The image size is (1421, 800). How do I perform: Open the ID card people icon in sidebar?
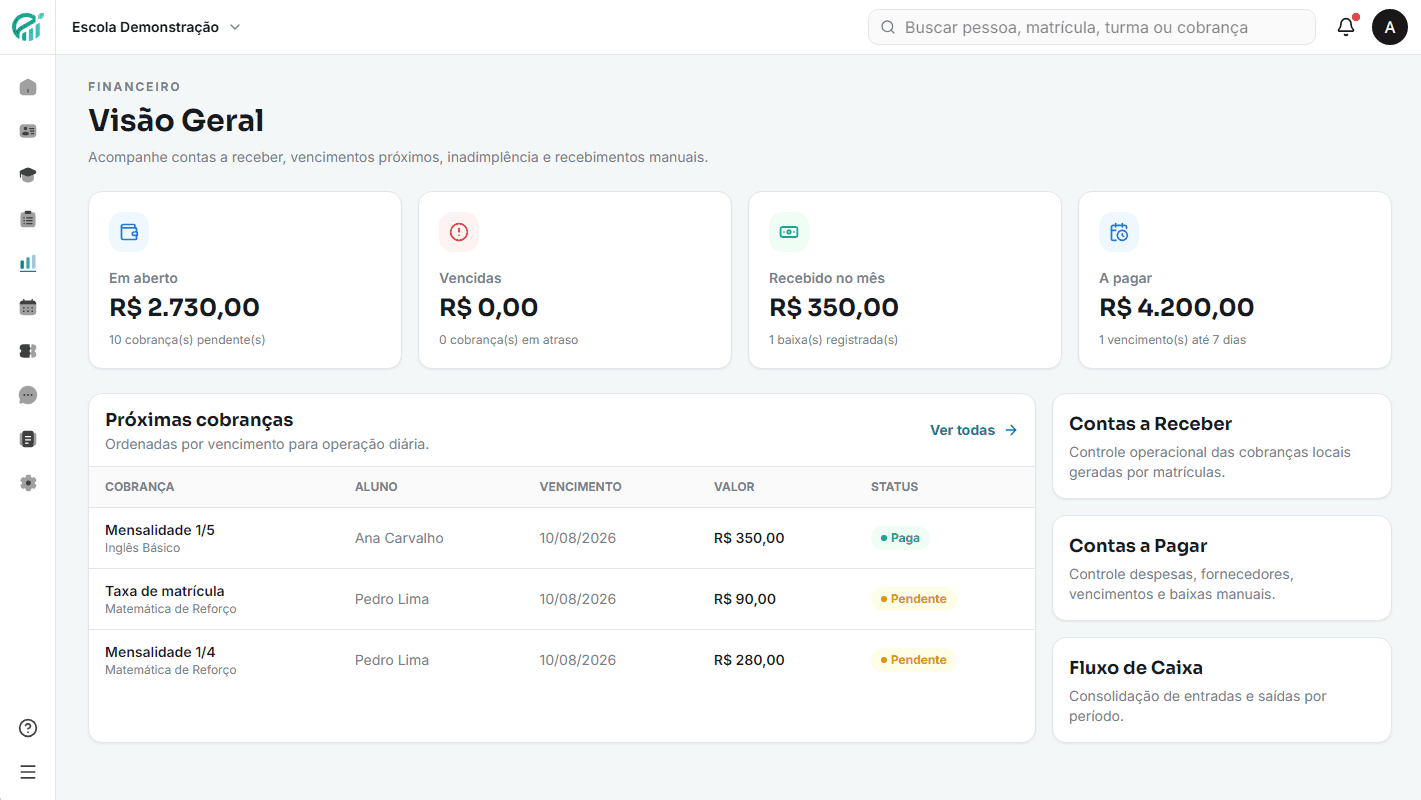[x=28, y=131]
